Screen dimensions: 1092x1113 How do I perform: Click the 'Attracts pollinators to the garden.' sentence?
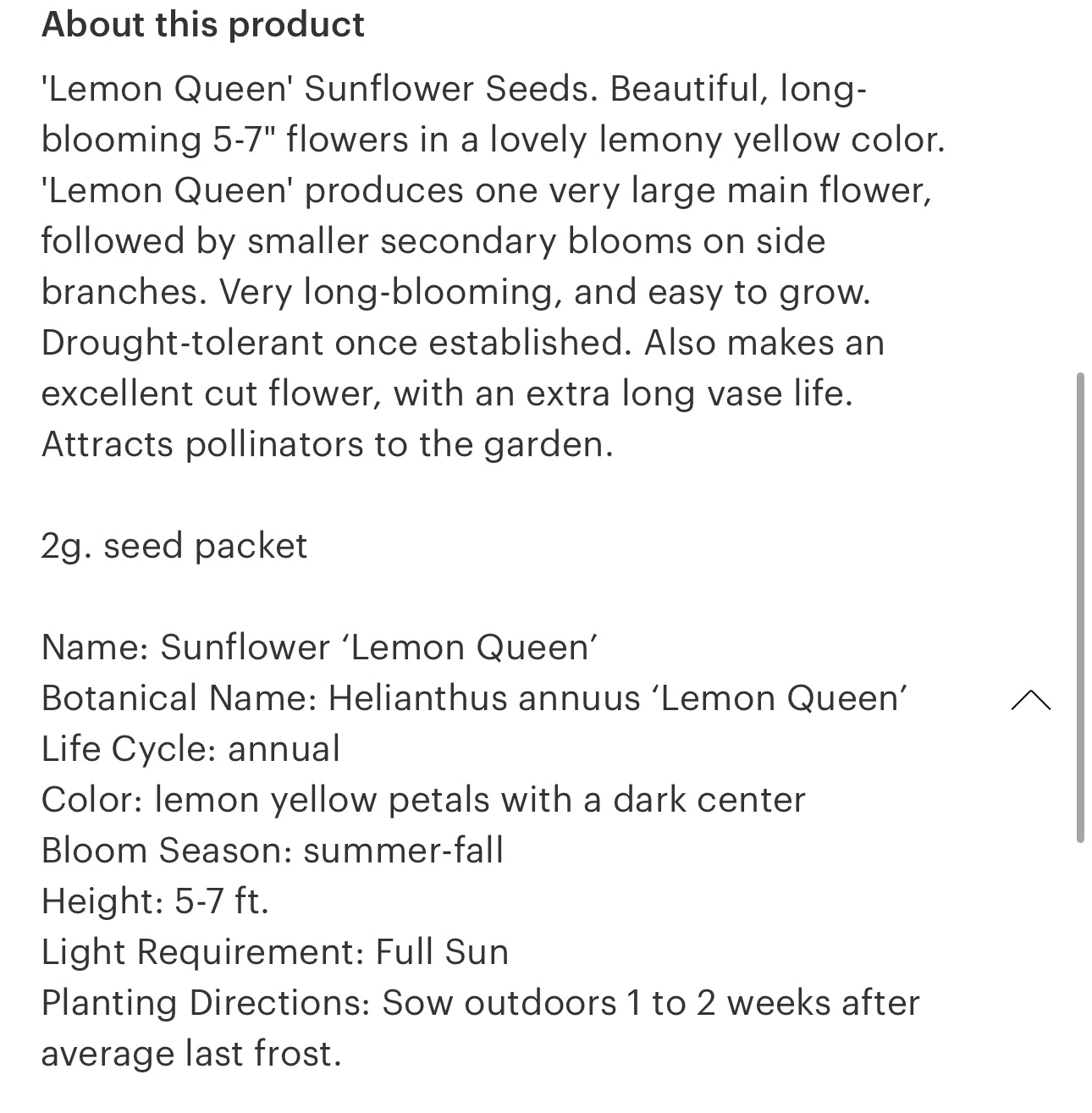(x=327, y=444)
